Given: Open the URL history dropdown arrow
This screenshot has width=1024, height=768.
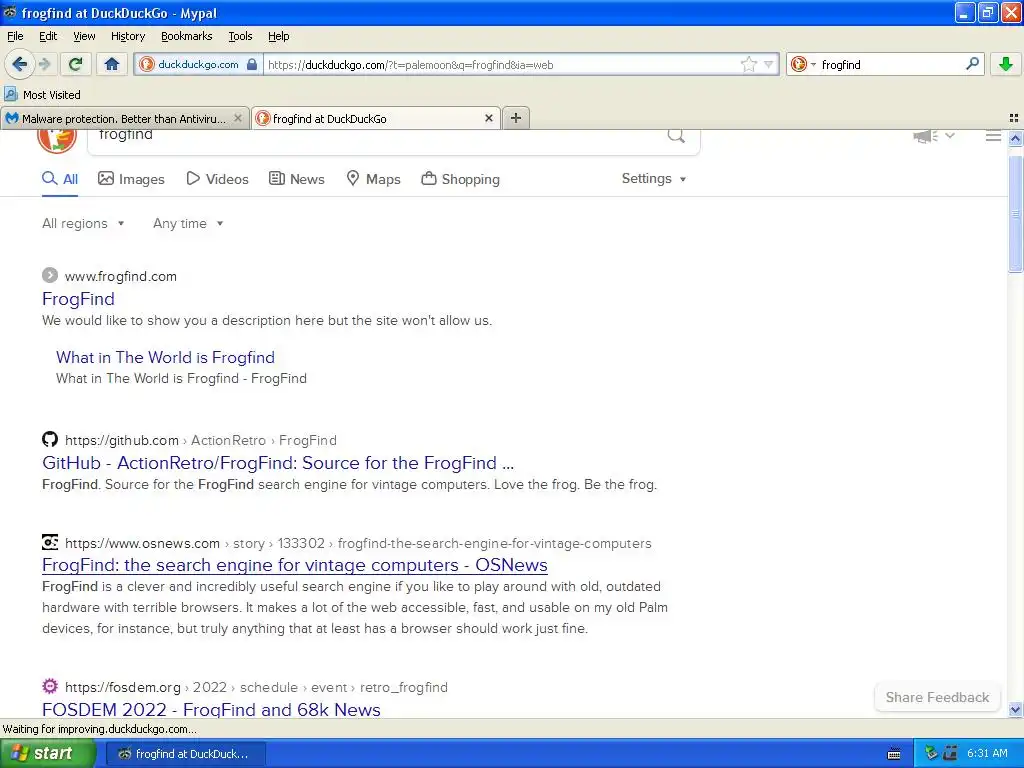Looking at the screenshot, I should click(769, 64).
